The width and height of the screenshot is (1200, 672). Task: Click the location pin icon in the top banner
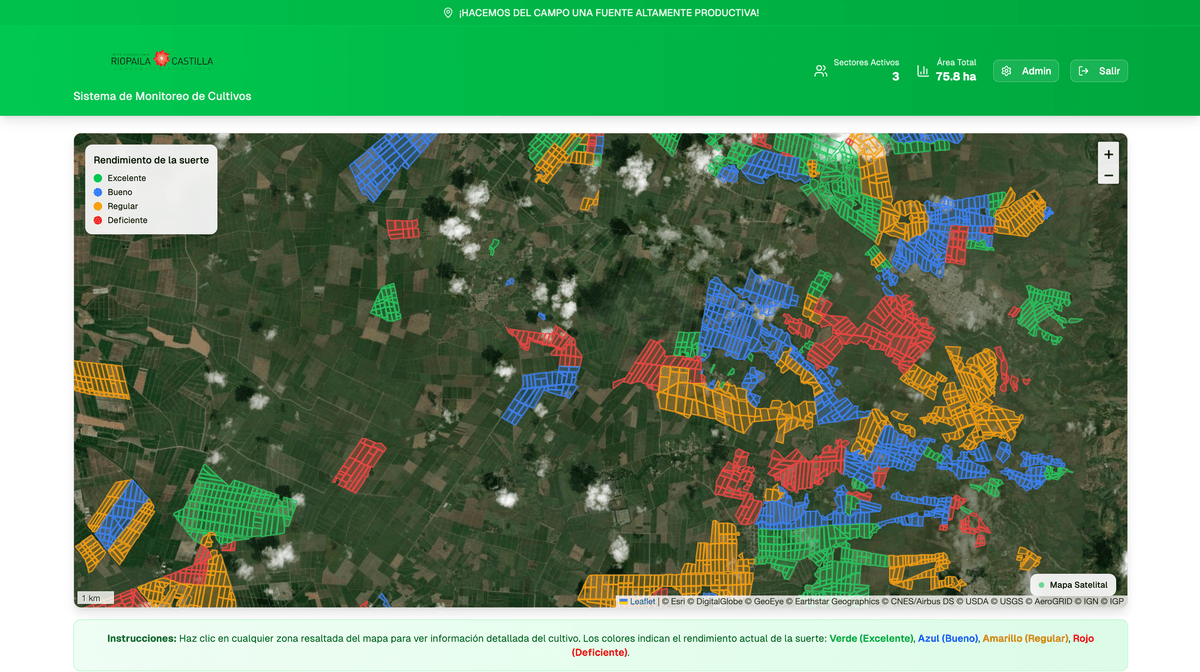tap(446, 13)
